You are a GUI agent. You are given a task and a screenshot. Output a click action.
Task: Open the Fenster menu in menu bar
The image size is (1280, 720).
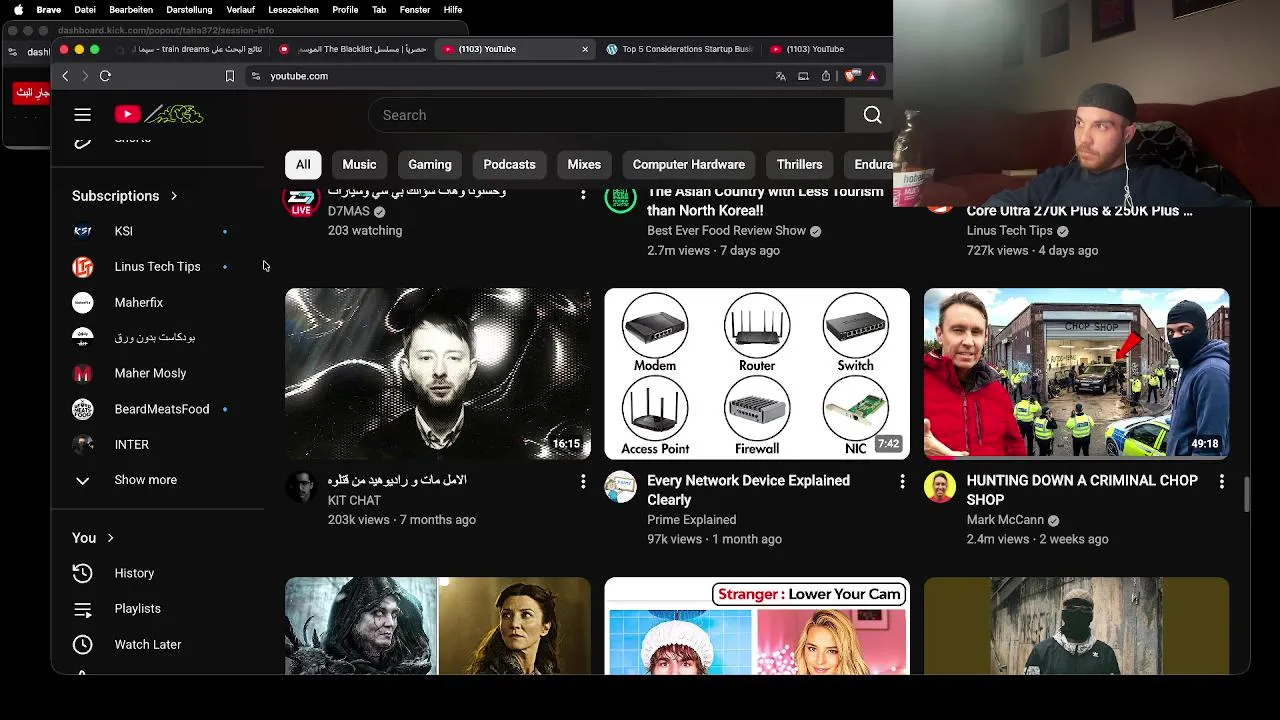(414, 10)
